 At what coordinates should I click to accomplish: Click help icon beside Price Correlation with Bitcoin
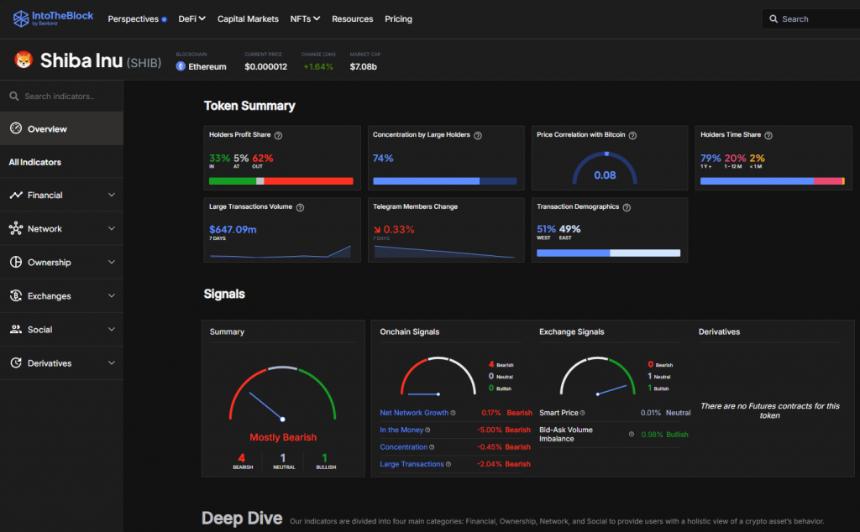[x=633, y=135]
